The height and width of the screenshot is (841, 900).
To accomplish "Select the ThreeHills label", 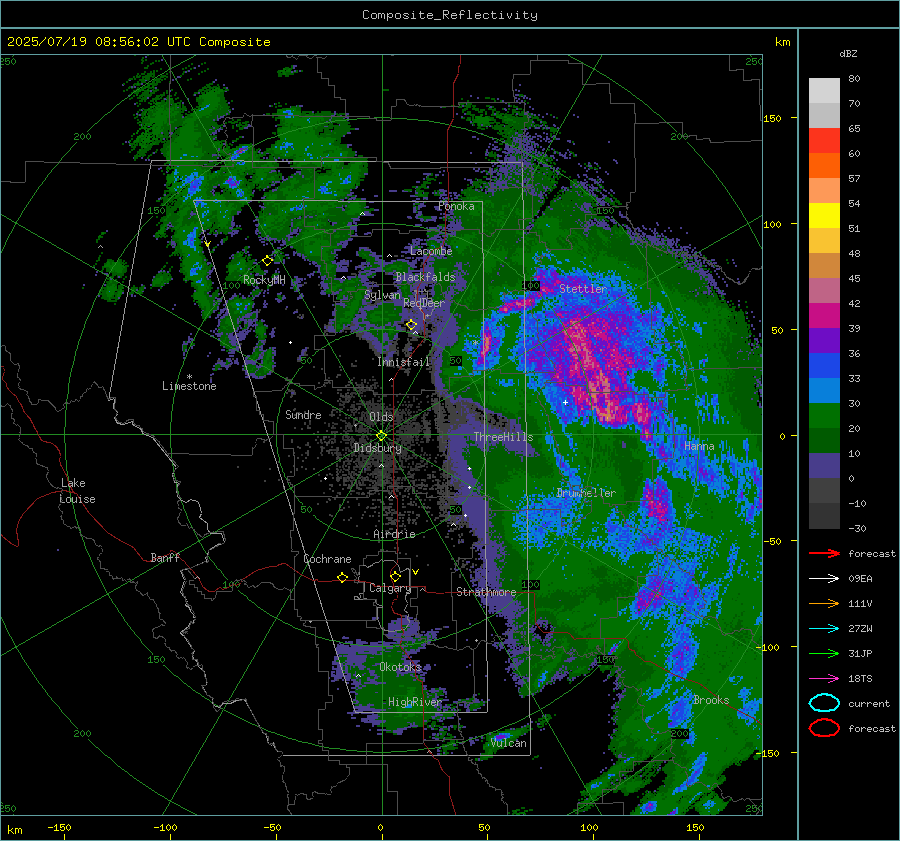I will click(503, 437).
